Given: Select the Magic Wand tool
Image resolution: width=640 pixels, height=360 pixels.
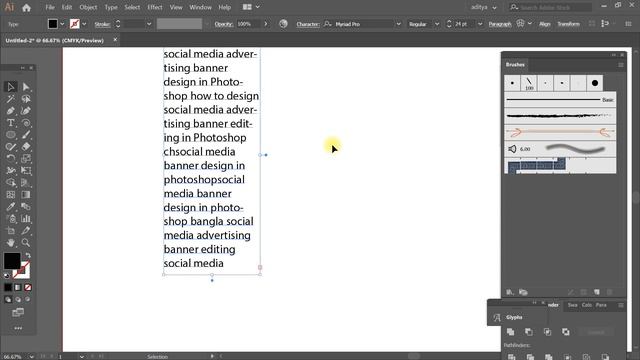Looking at the screenshot, I should point(11,99).
